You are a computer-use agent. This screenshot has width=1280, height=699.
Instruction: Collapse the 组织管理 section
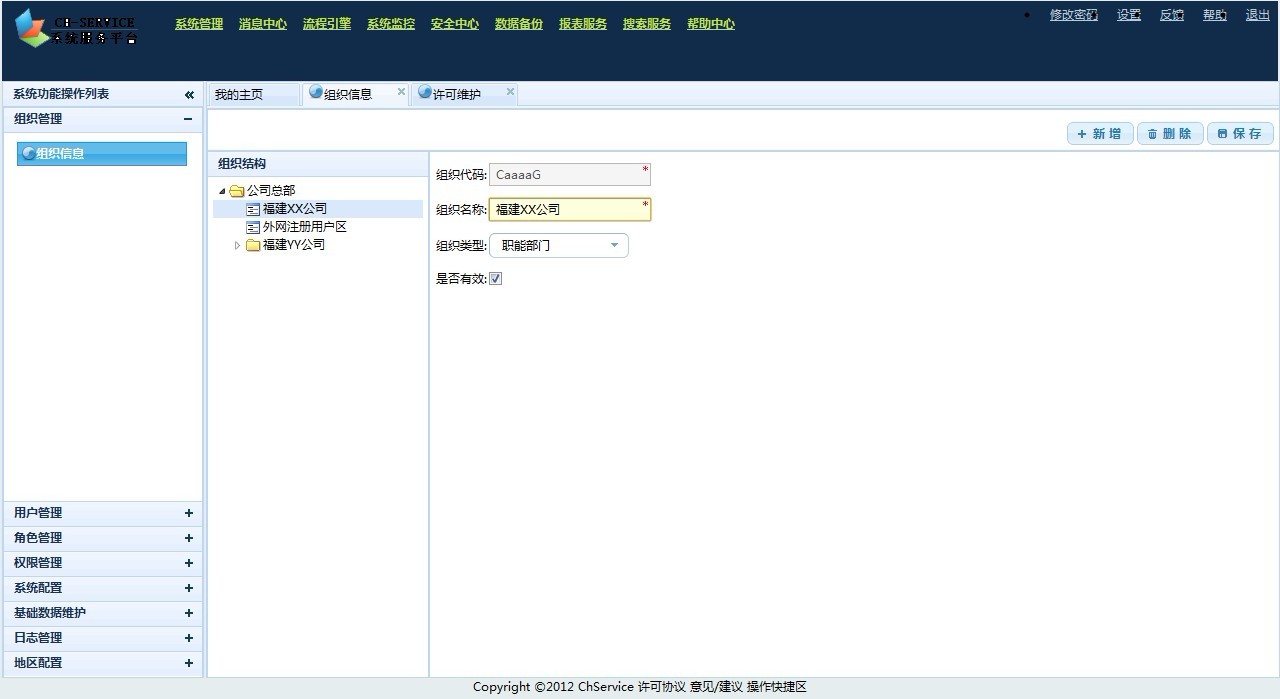pyautogui.click(x=188, y=119)
